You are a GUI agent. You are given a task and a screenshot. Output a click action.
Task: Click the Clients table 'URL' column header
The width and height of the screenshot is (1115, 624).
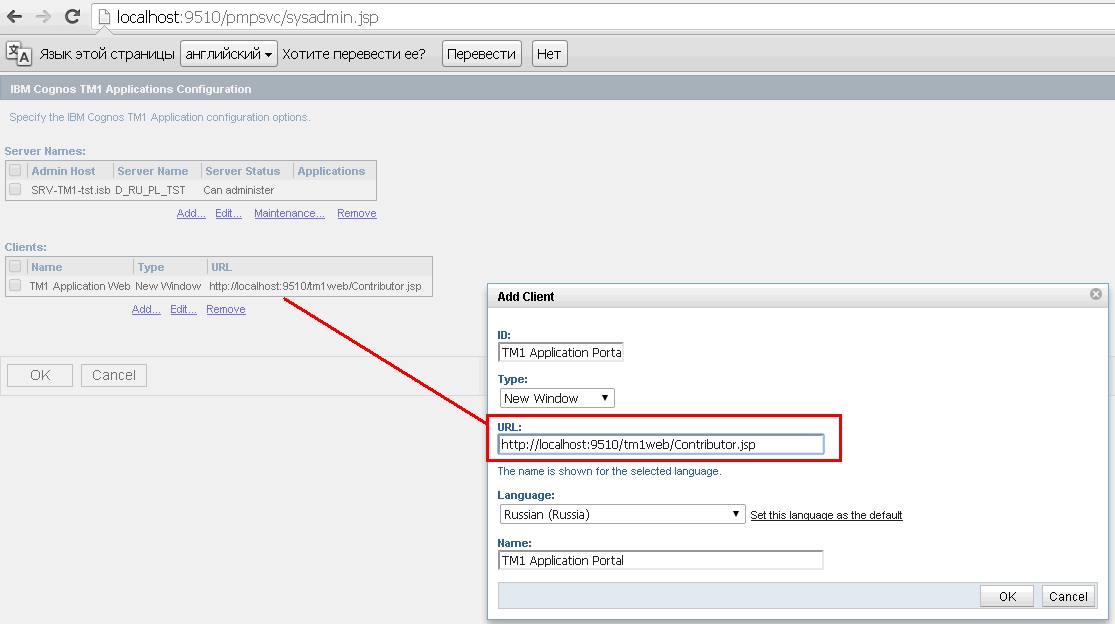coord(221,267)
